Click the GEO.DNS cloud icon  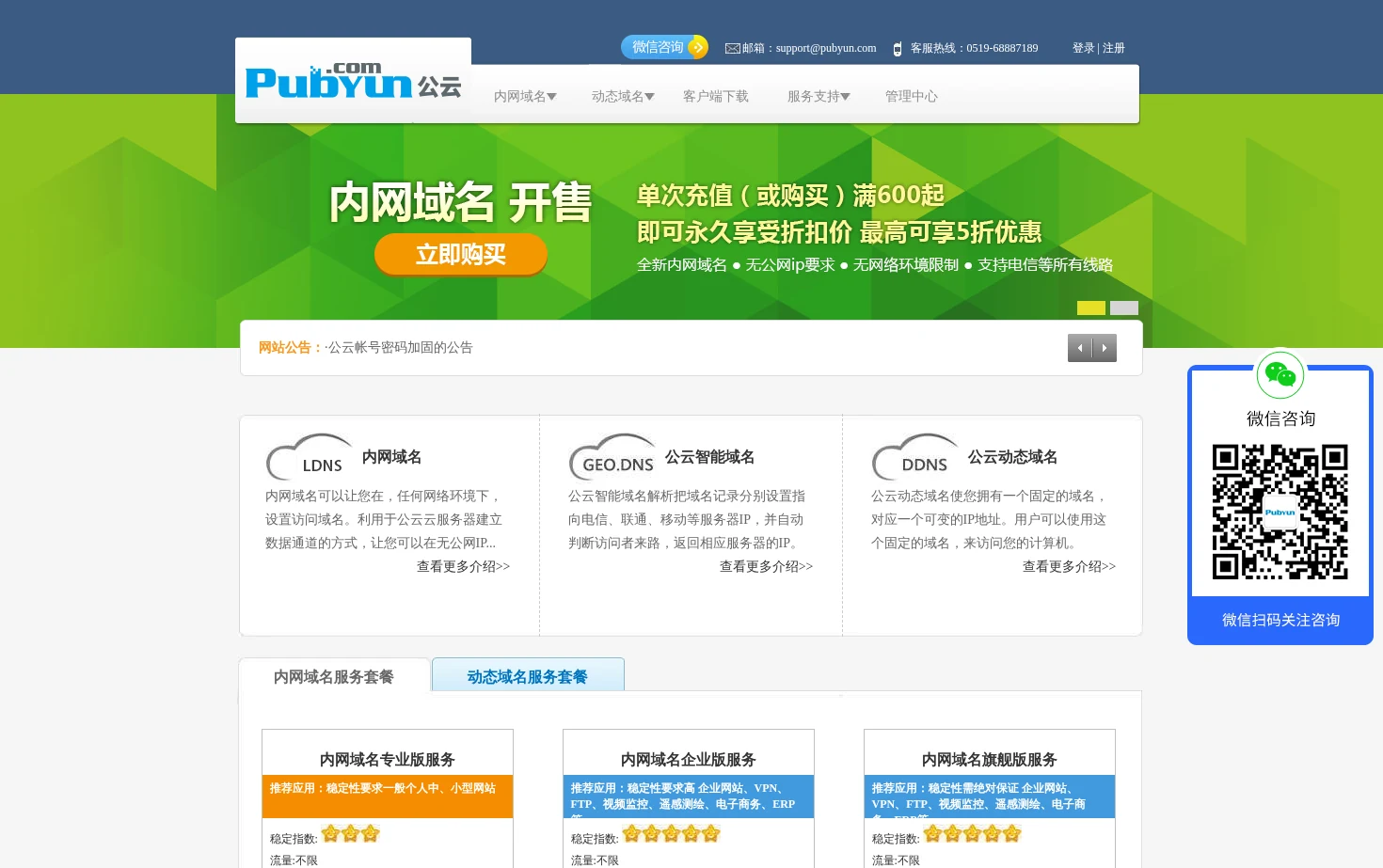612,457
